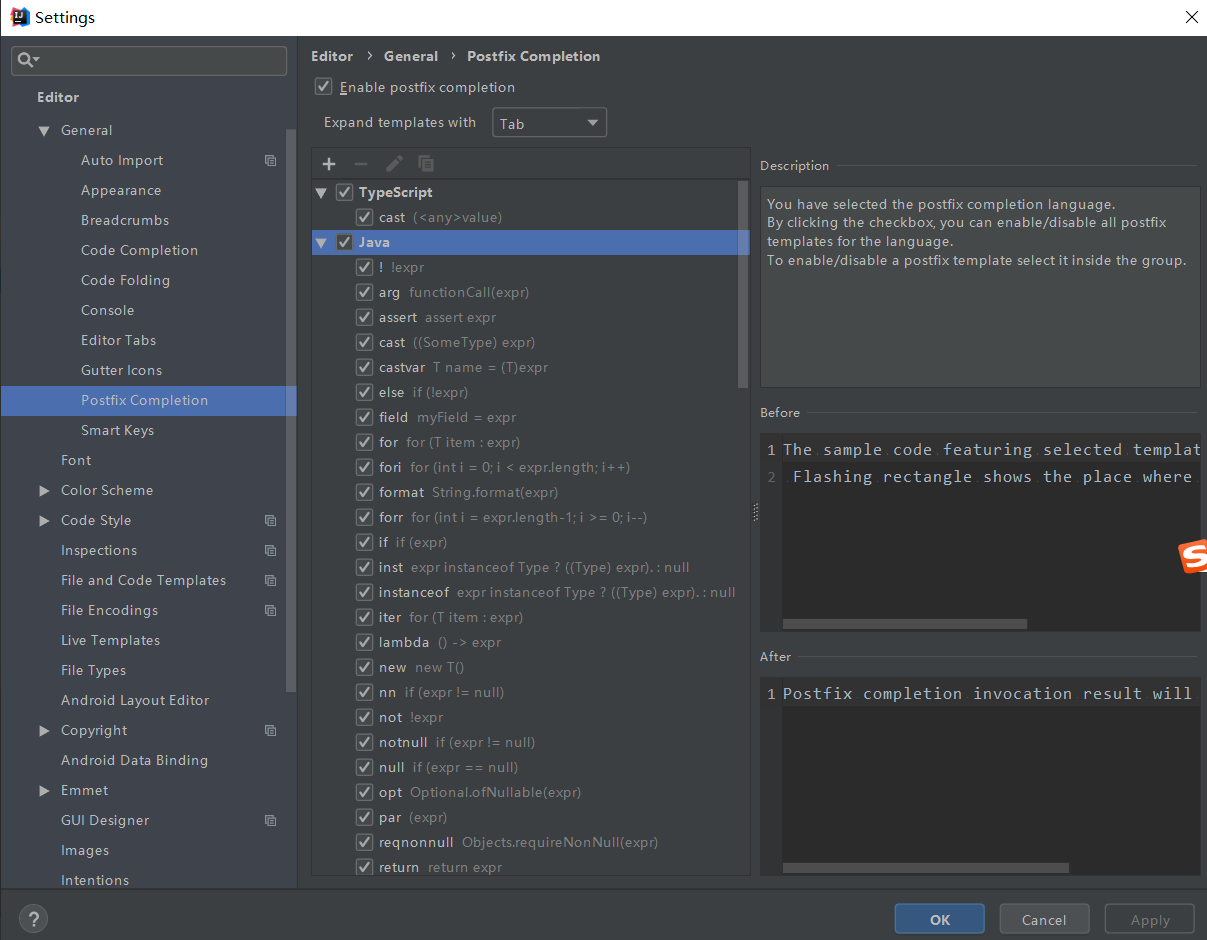Uncheck the notnull template checkbox
The image size is (1207, 940).
coord(364,742)
